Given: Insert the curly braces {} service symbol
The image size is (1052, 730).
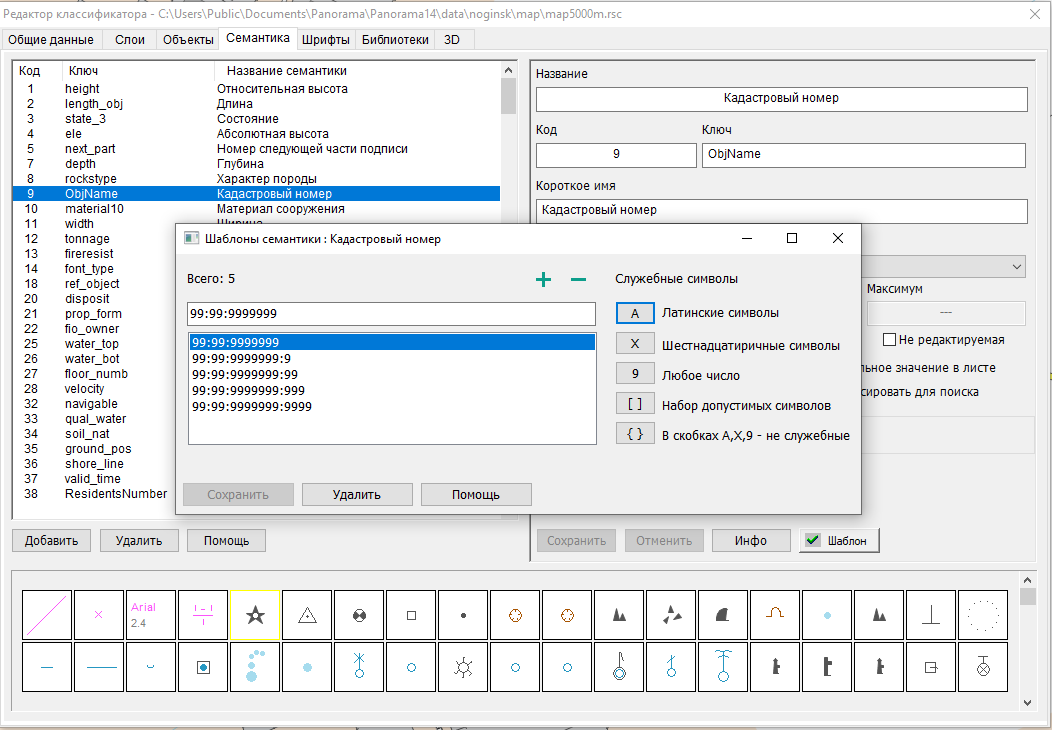Looking at the screenshot, I should point(635,435).
